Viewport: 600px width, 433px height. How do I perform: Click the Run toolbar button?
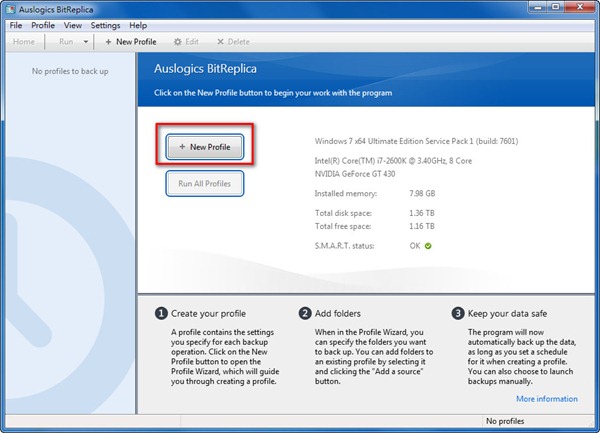66,42
